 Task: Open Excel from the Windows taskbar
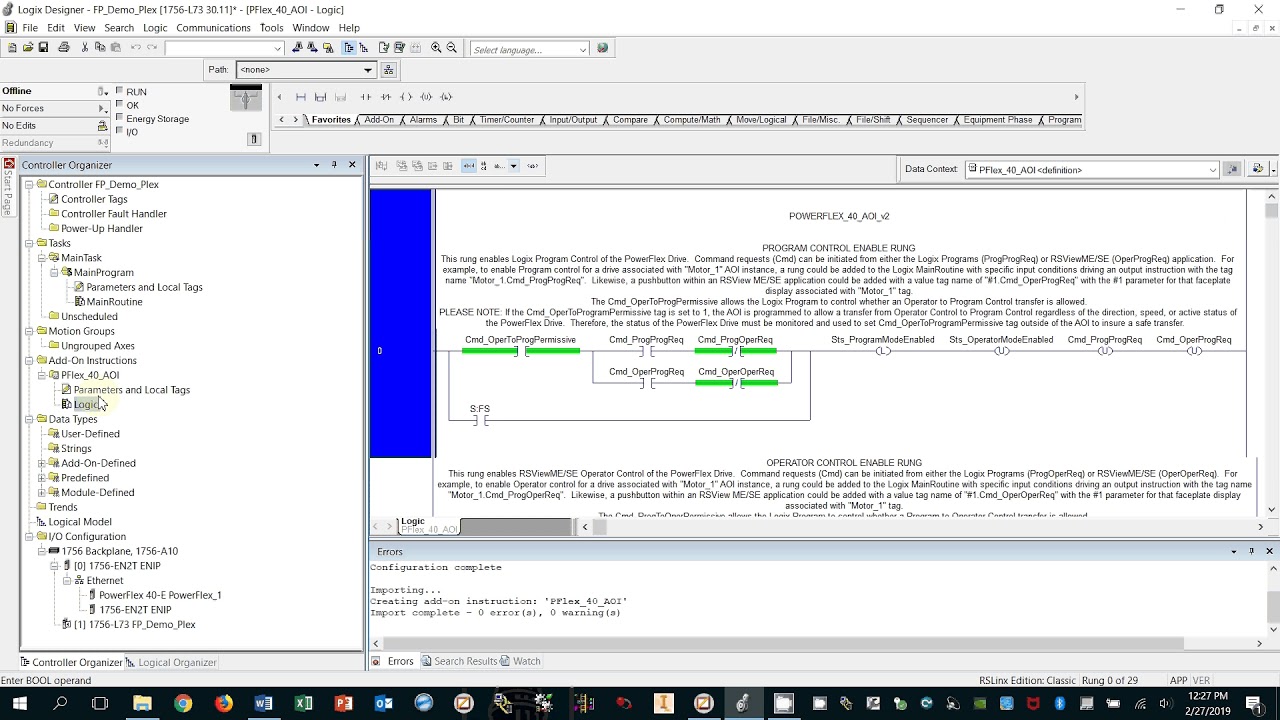303,703
